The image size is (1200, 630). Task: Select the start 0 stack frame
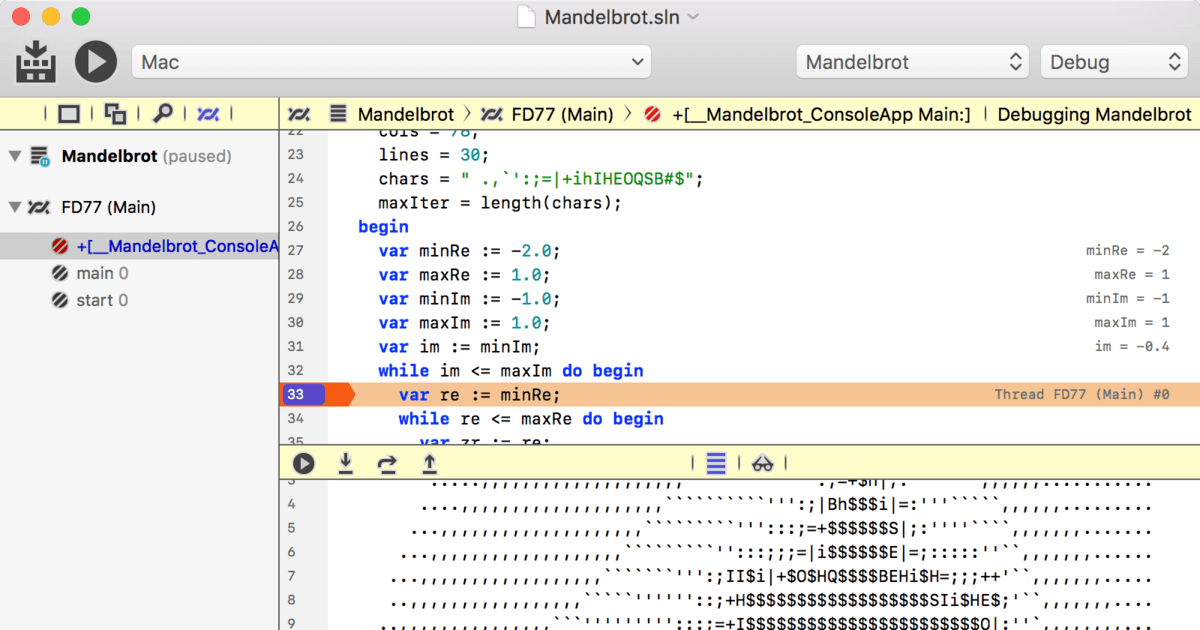point(99,299)
